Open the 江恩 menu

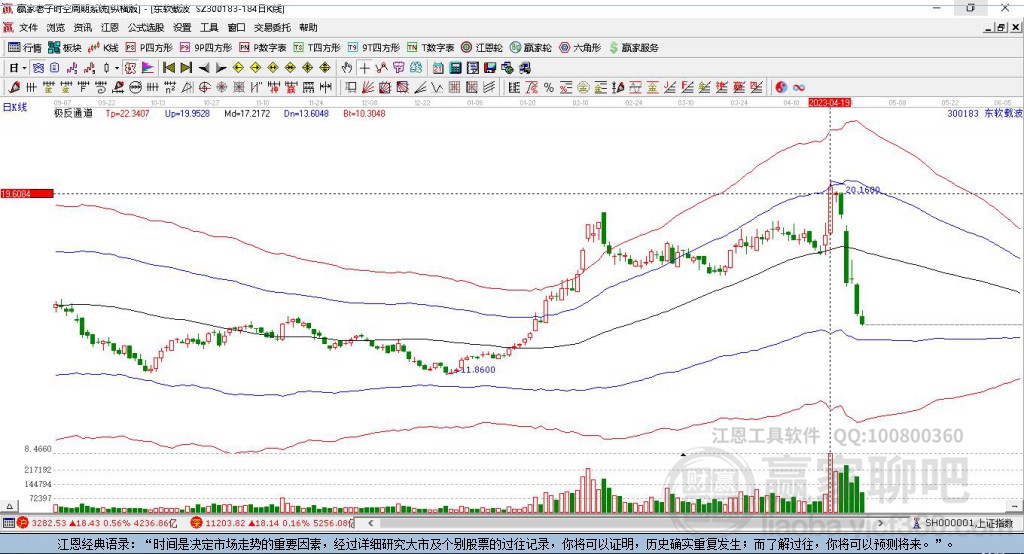(110, 27)
